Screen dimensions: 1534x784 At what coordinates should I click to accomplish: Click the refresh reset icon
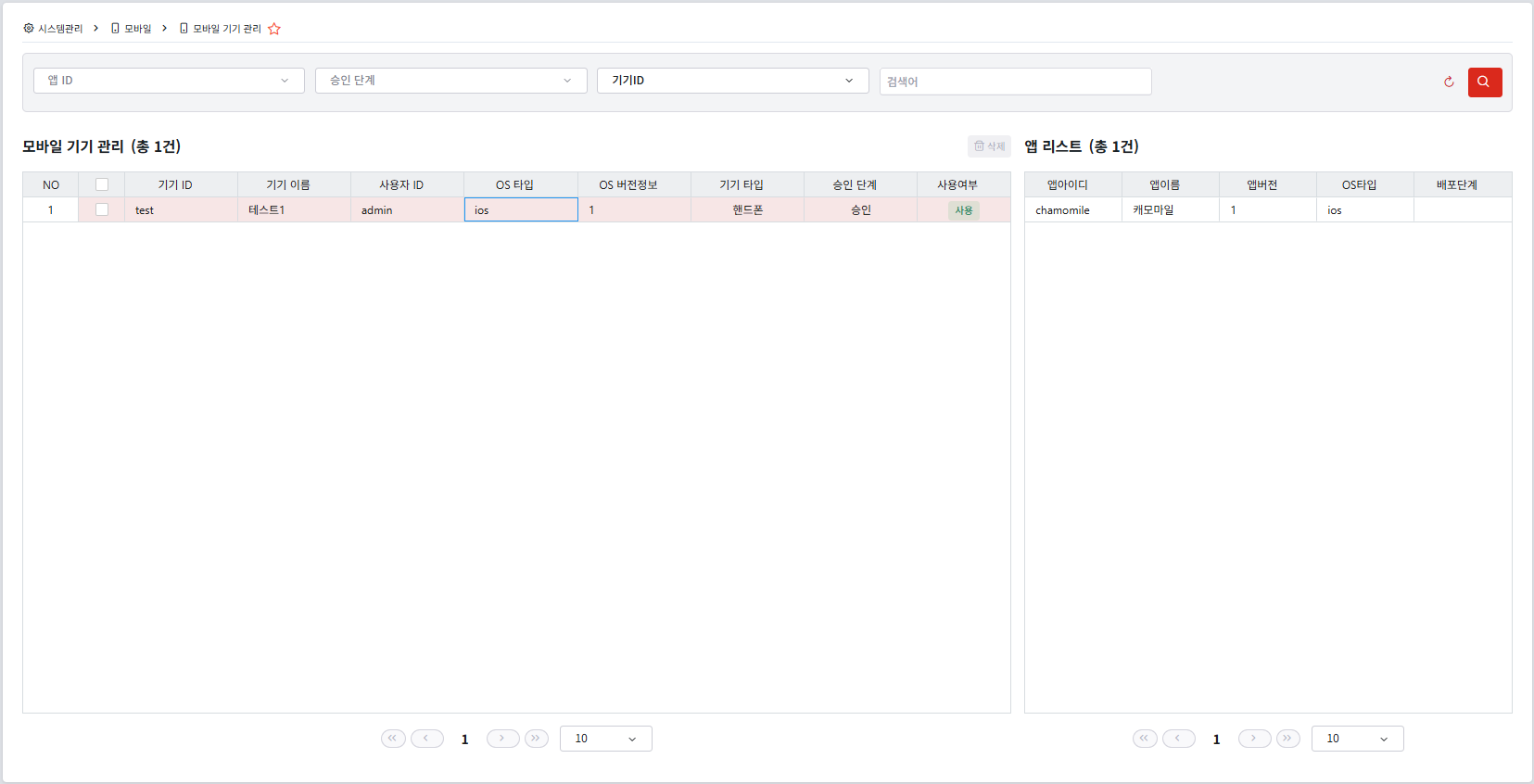tap(1449, 82)
